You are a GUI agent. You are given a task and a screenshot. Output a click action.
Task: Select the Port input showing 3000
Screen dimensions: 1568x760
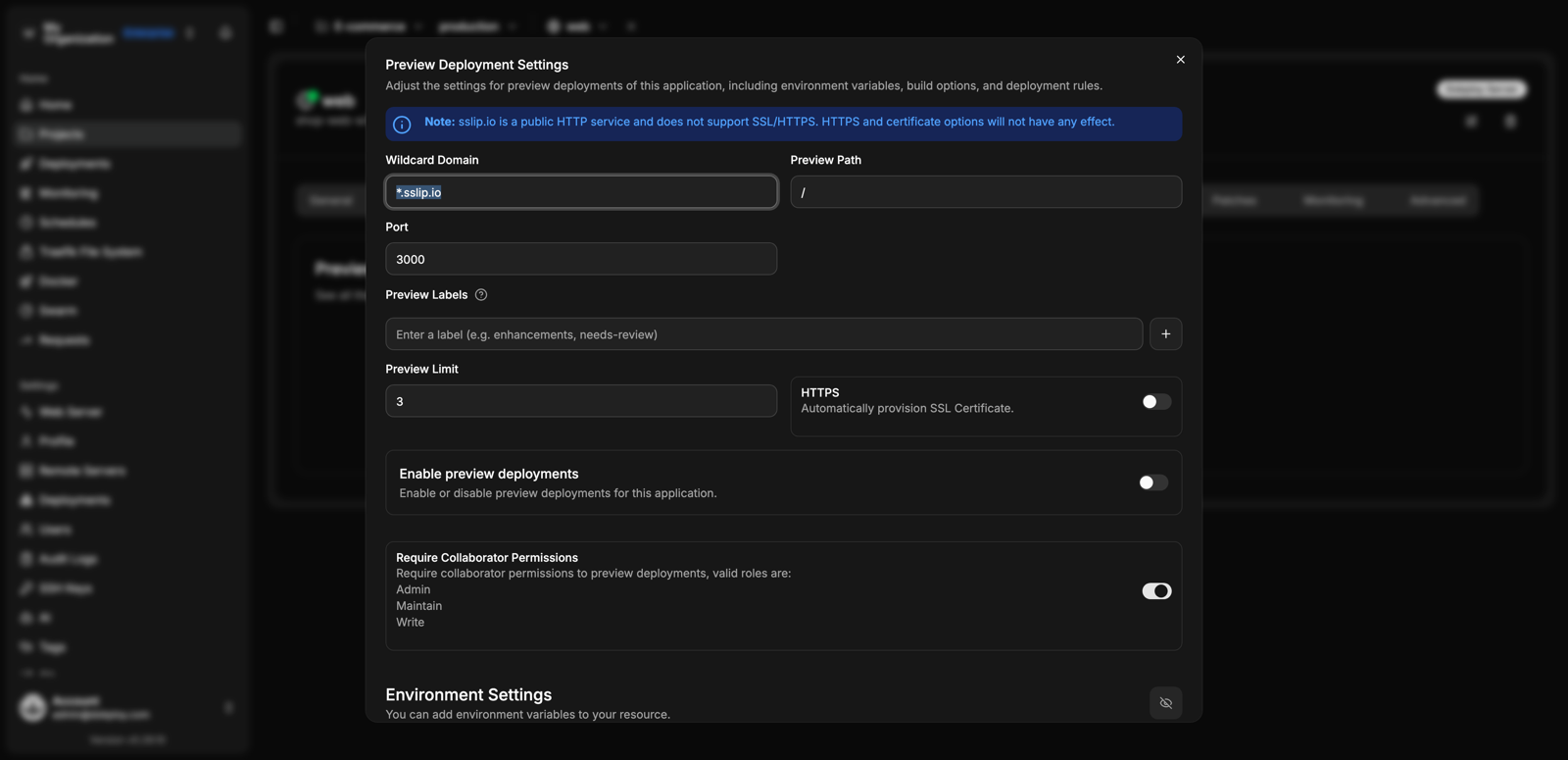click(581, 259)
